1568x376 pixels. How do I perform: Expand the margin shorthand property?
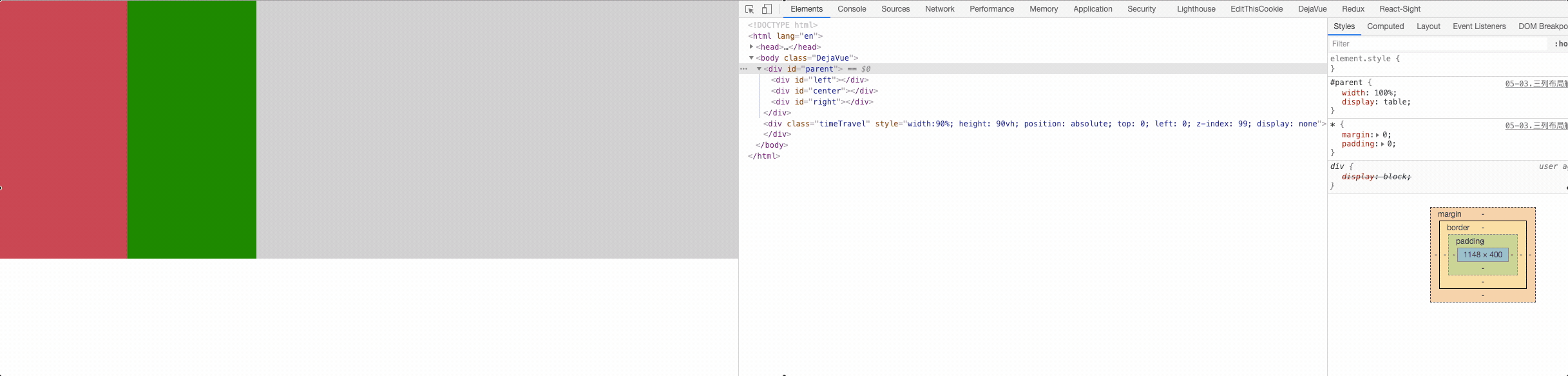coord(1377,135)
